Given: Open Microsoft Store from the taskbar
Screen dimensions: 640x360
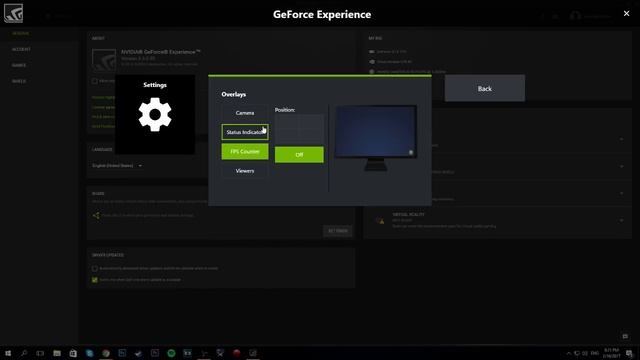Looking at the screenshot, I should (73, 353).
